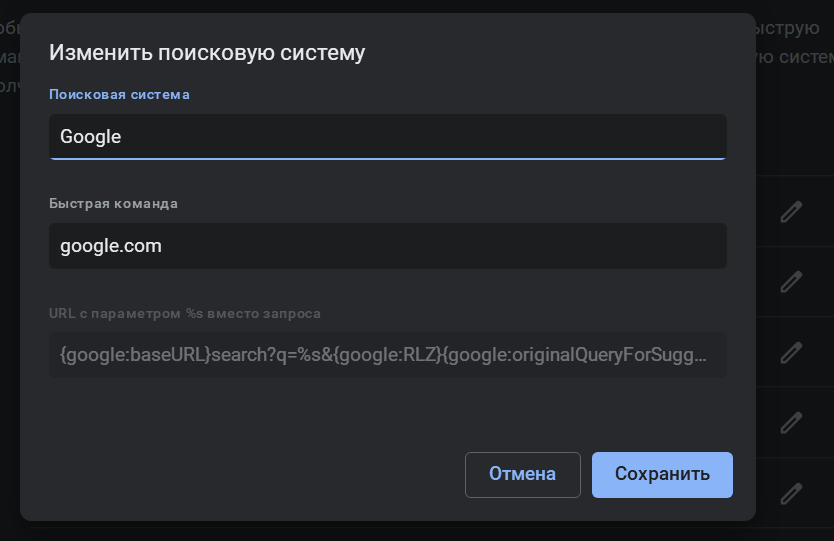834x541 pixels.
Task: Click the Сохранить button
Action: [662, 475]
